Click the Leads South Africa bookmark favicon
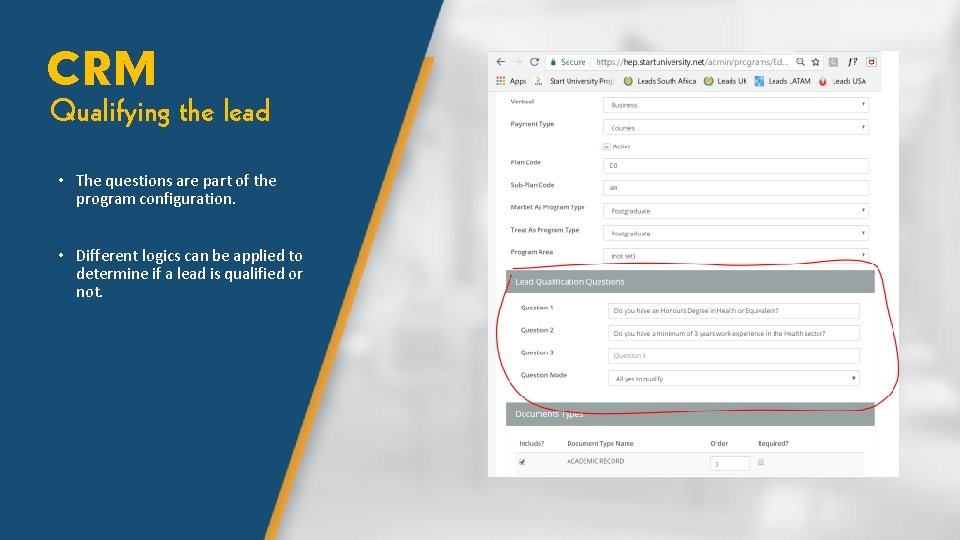The height and width of the screenshot is (540, 960). (x=628, y=81)
